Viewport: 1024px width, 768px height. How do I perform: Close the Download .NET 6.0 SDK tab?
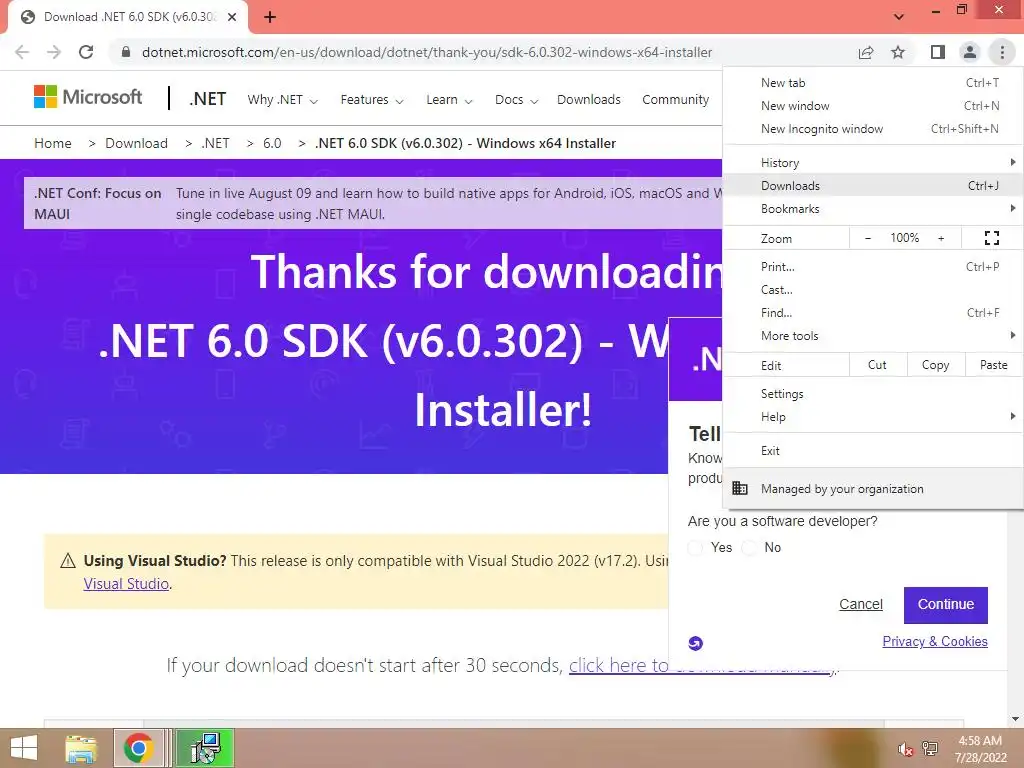click(x=232, y=17)
